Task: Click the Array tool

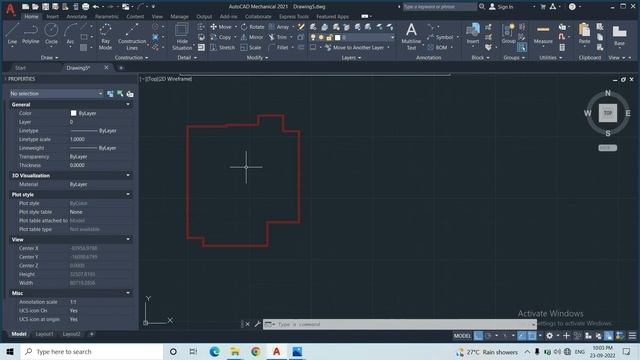Action: click(x=279, y=27)
